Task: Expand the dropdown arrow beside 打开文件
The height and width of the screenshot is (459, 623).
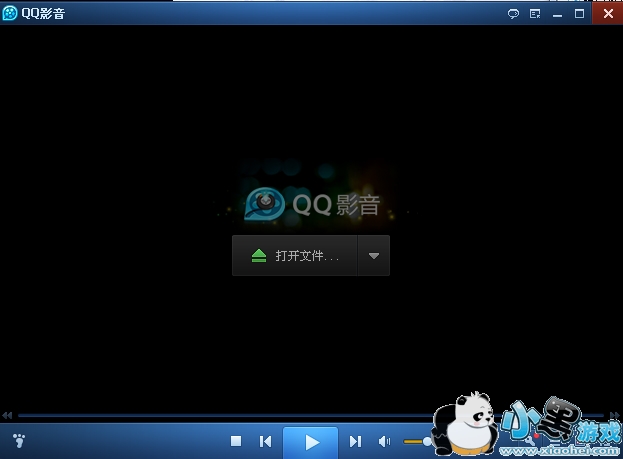Action: click(x=373, y=256)
